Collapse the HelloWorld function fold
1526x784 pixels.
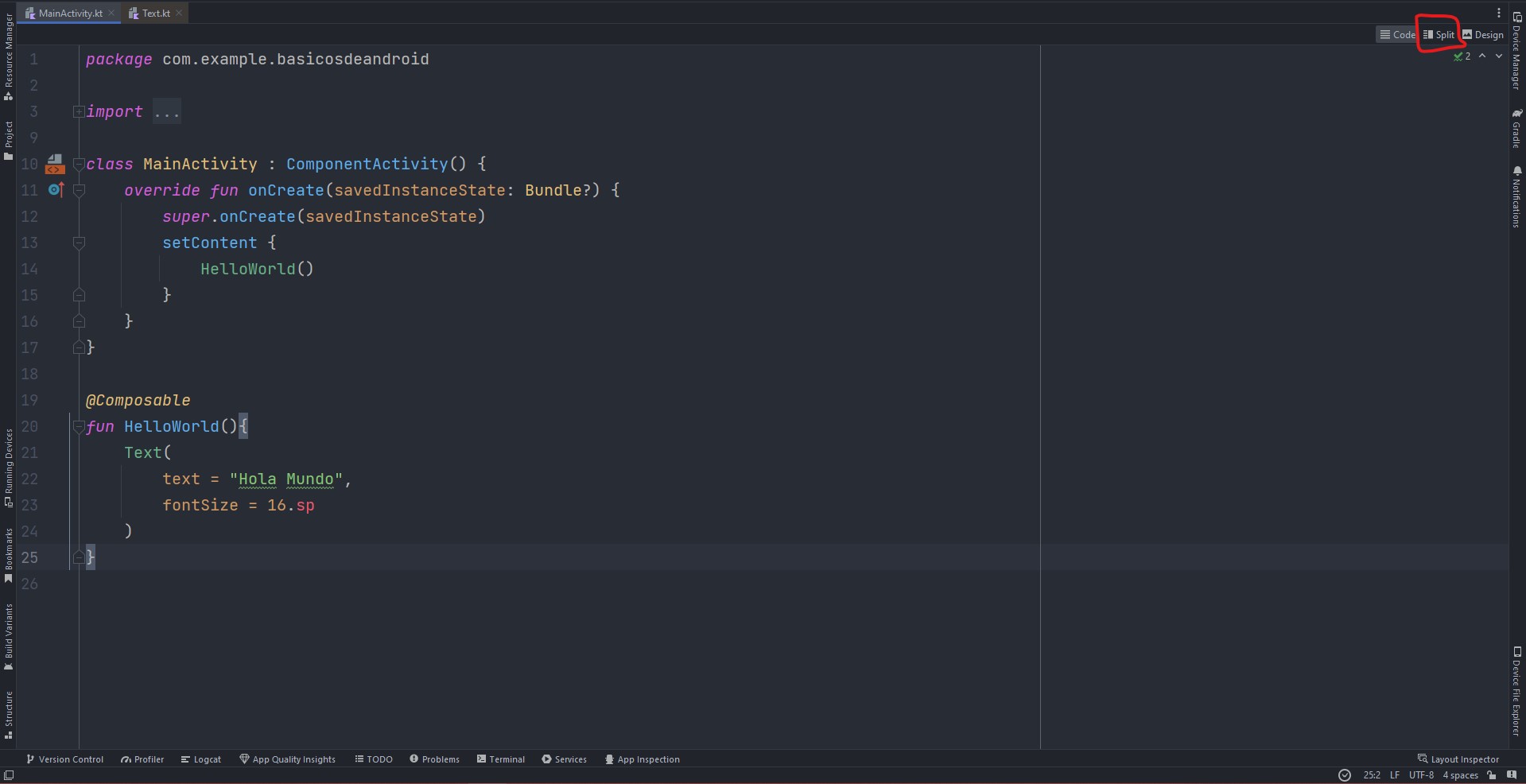click(79, 427)
